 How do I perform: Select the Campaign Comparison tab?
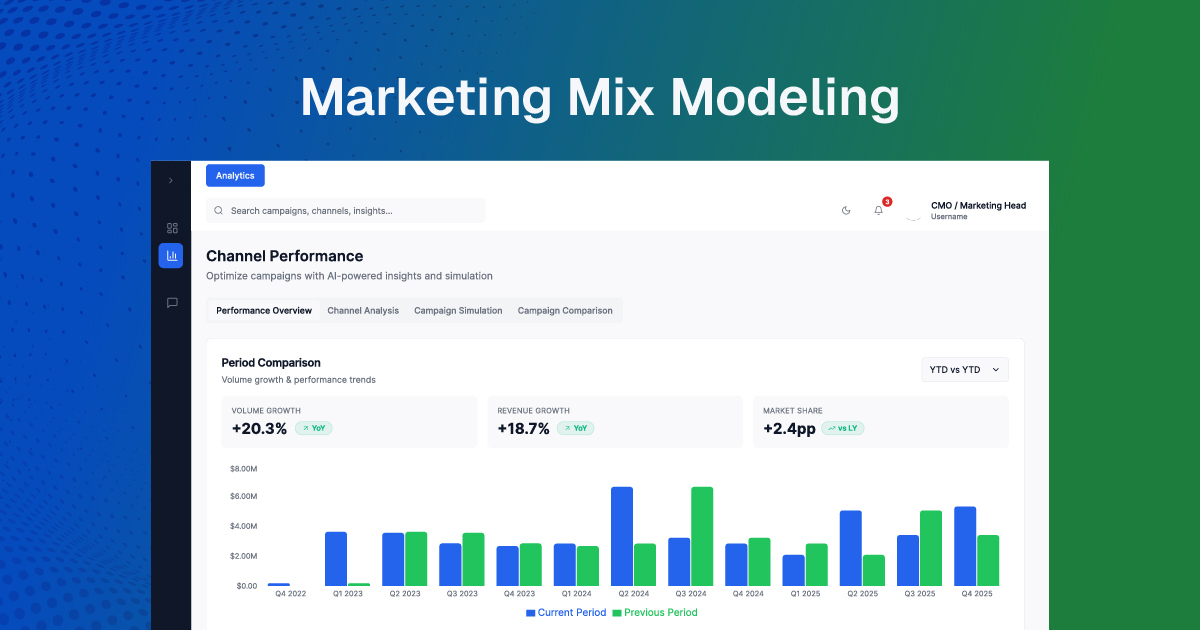click(565, 311)
